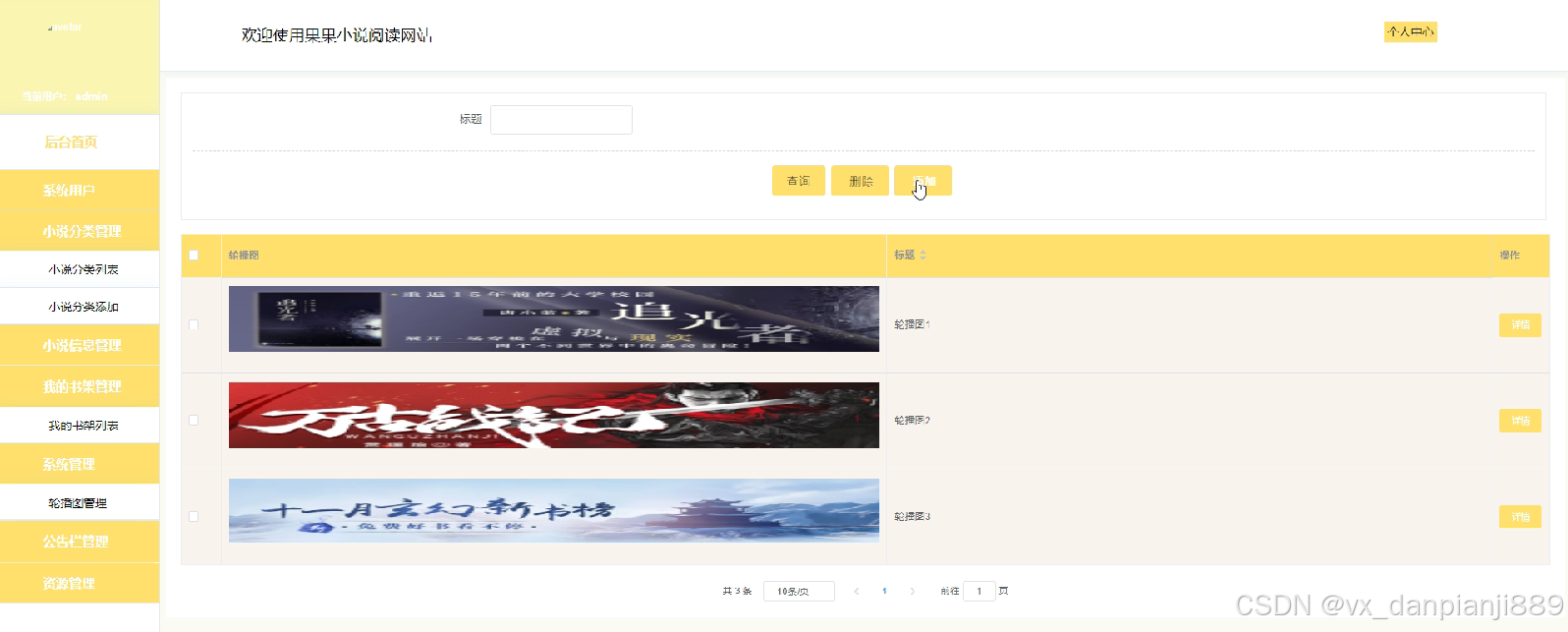Open 详情 details for 轮播图1

tap(1520, 324)
